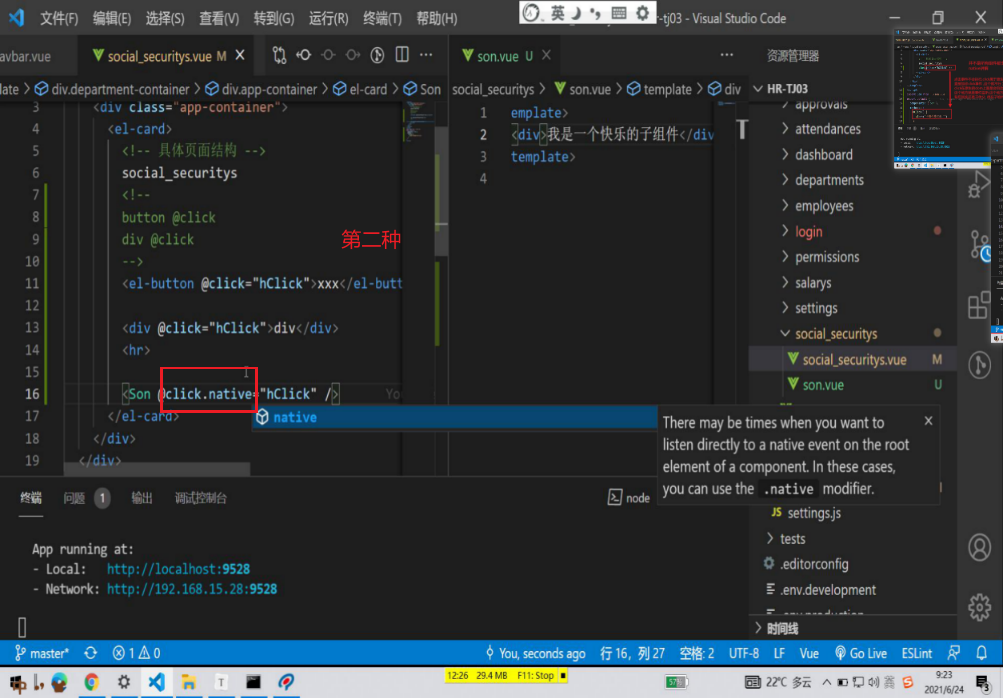Open the IME soft keyboard icon
The height and width of the screenshot is (698, 1003).
coord(619,12)
